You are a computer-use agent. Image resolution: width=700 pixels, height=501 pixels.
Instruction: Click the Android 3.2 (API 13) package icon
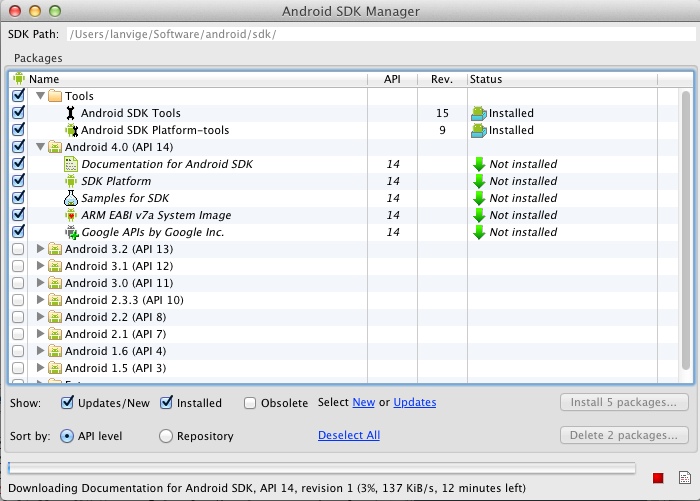click(x=54, y=249)
